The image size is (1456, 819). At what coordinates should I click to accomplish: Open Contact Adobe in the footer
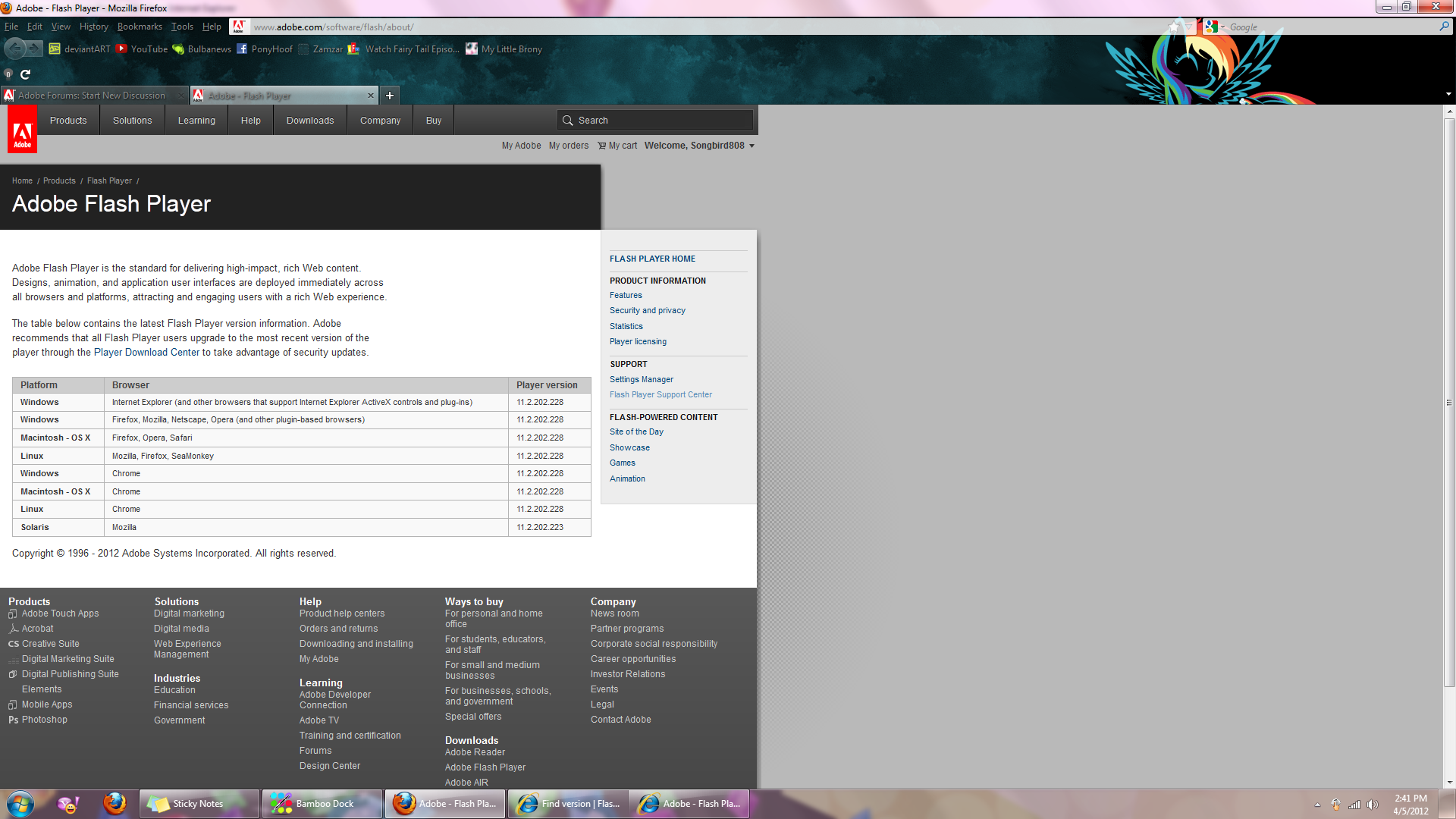pos(620,720)
